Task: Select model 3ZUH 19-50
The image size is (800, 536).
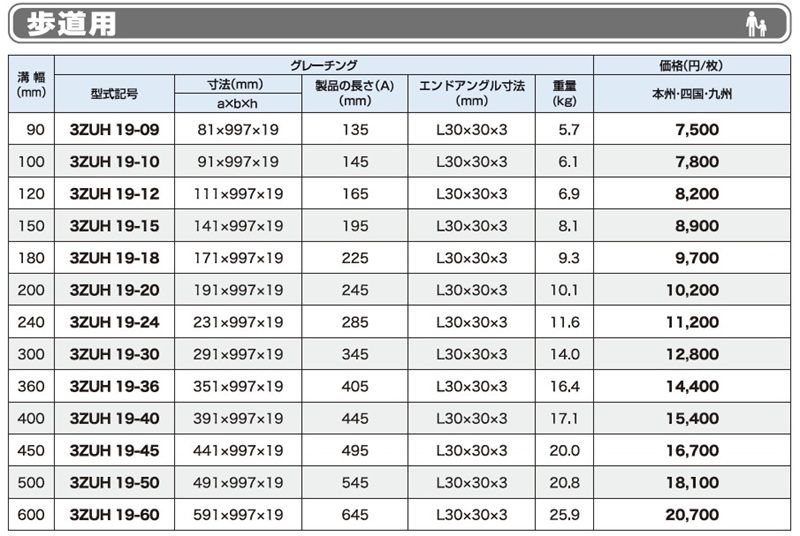Action: click(114, 482)
